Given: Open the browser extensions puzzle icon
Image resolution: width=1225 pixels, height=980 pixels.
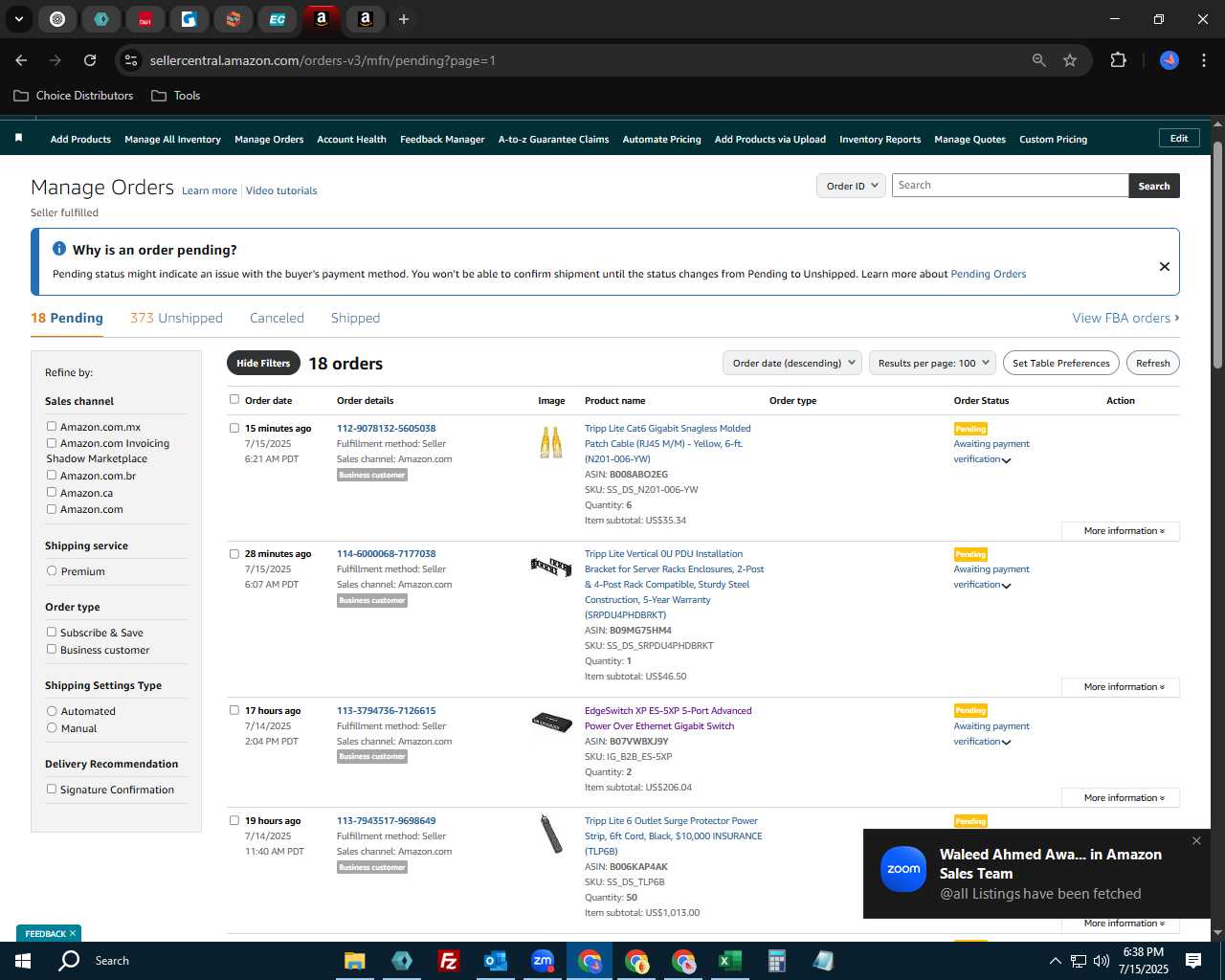Looking at the screenshot, I should [1118, 60].
